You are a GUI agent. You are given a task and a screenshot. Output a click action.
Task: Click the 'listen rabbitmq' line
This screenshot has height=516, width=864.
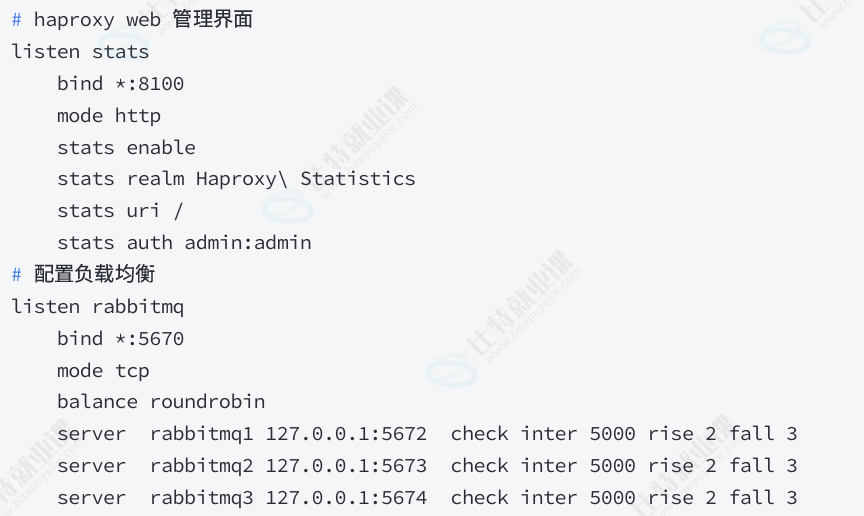click(x=98, y=307)
